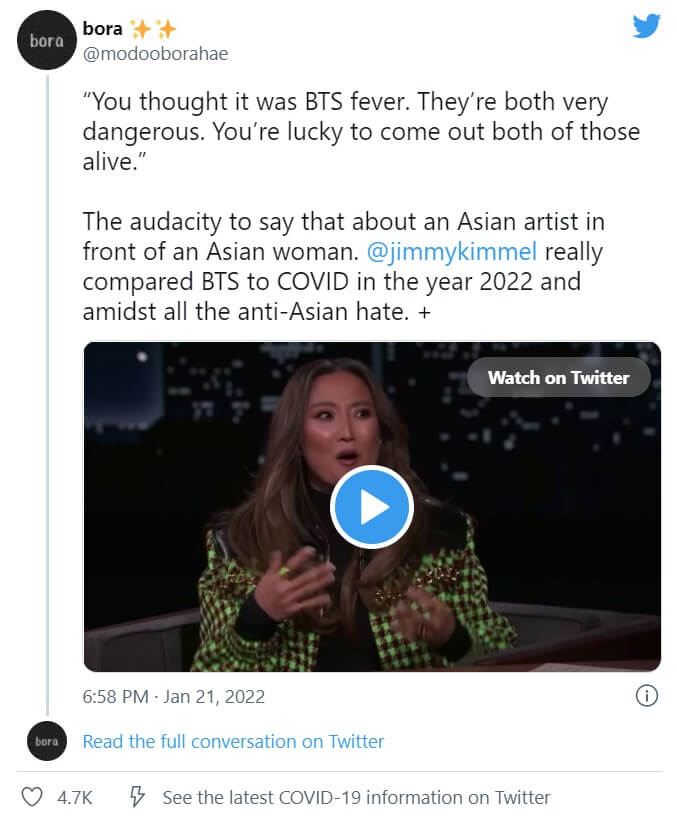Image resolution: width=677 pixels, height=816 pixels.
Task: Click the 4.7K likes count
Action: [75, 797]
